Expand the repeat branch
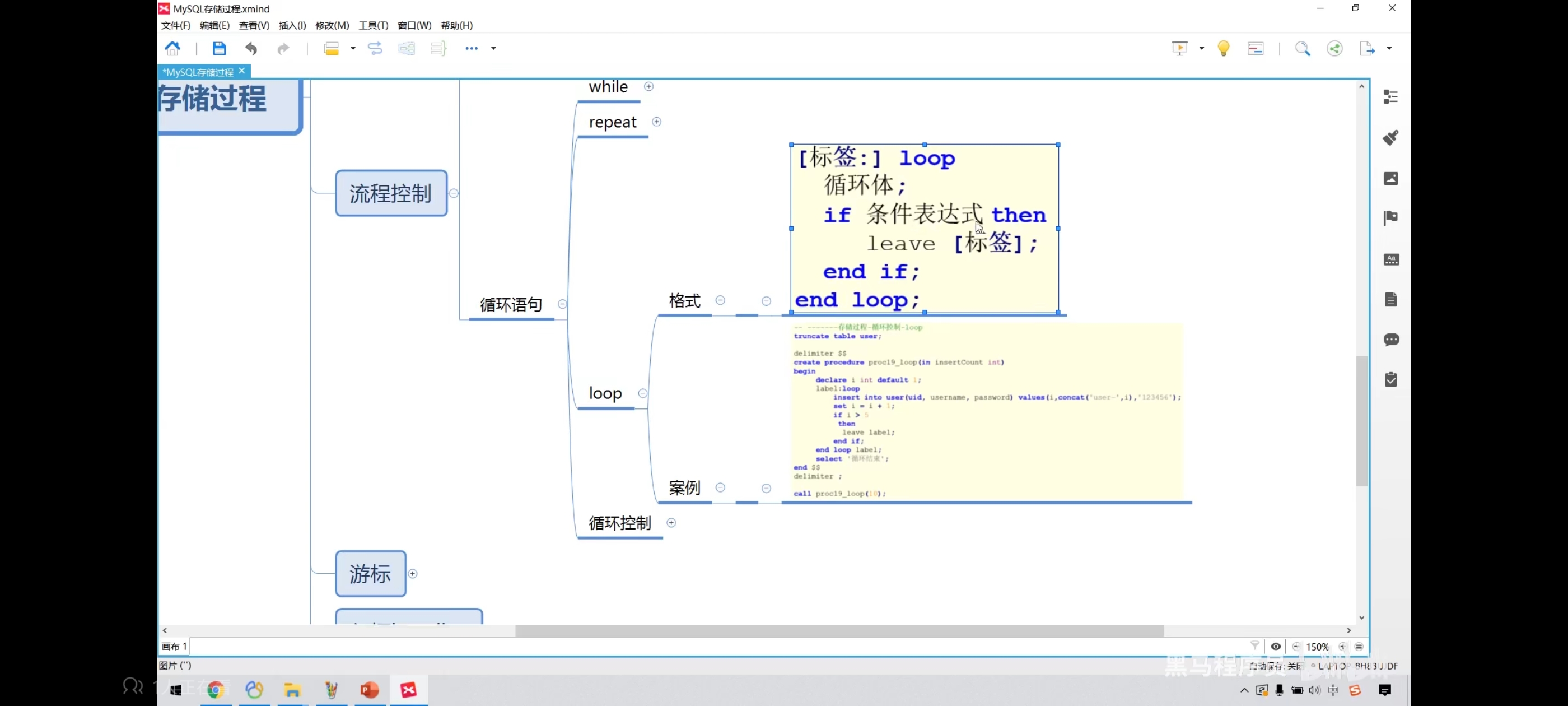Screen dimensions: 1568x706 click(x=656, y=122)
